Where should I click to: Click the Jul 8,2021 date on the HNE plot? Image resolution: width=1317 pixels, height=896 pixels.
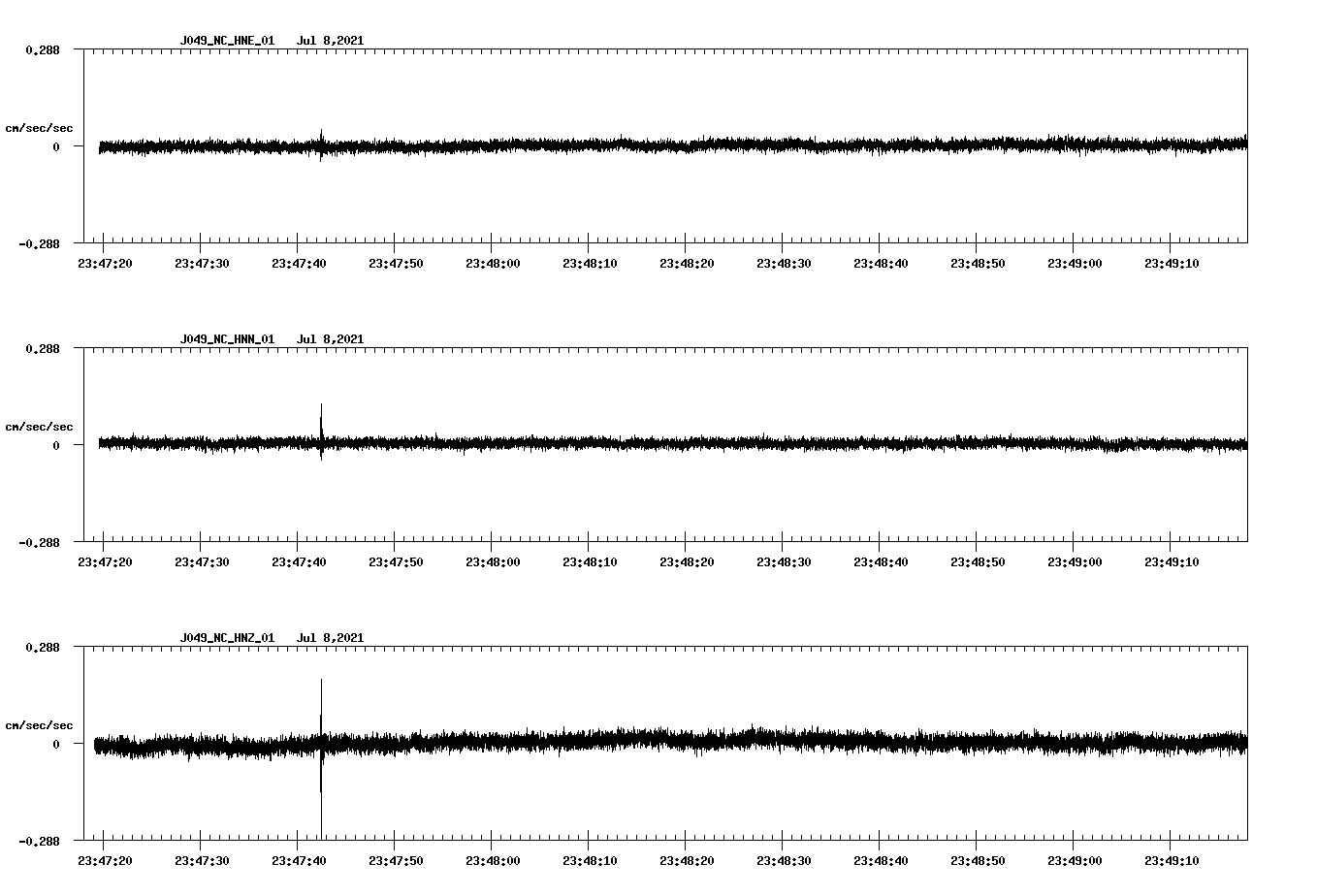(x=332, y=42)
